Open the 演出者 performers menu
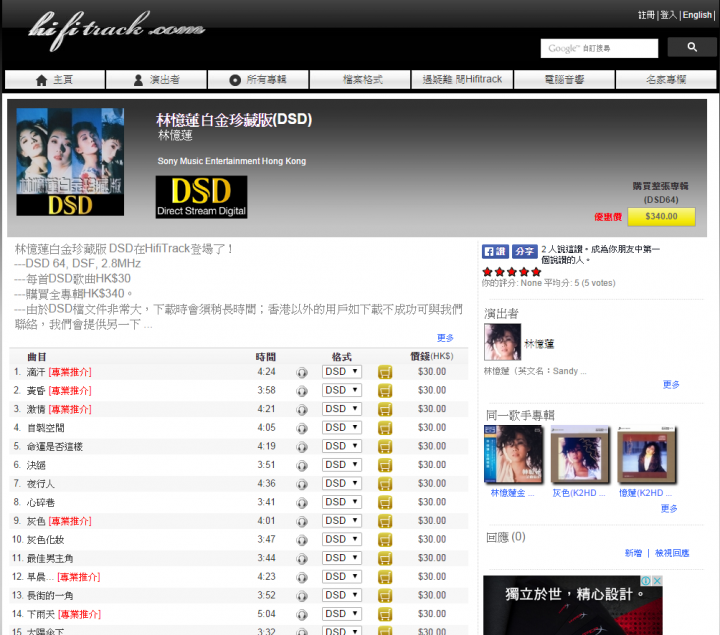Screen dimensions: 720x635 [157, 79]
